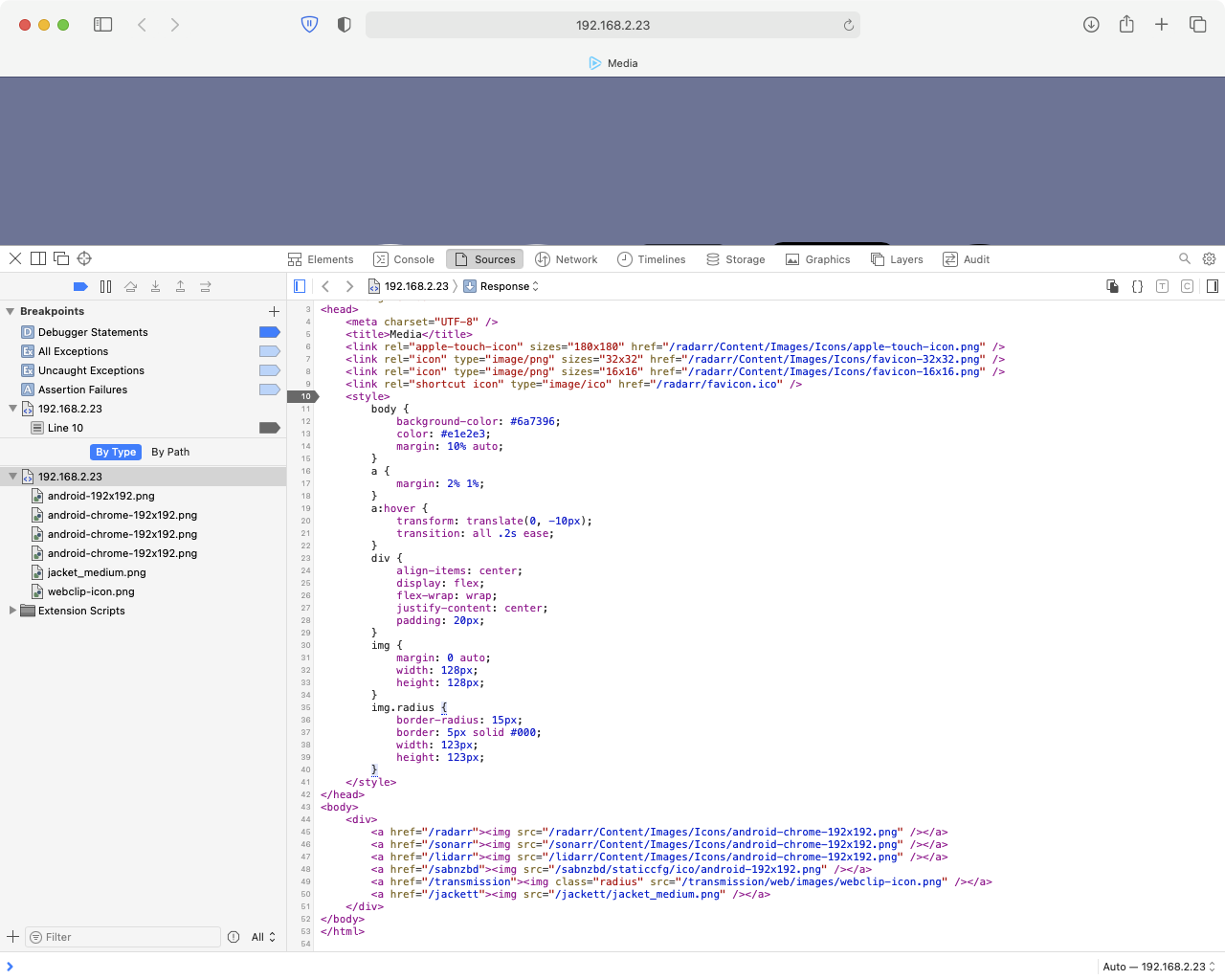Toggle pretty print curly braces icon

point(1138,286)
